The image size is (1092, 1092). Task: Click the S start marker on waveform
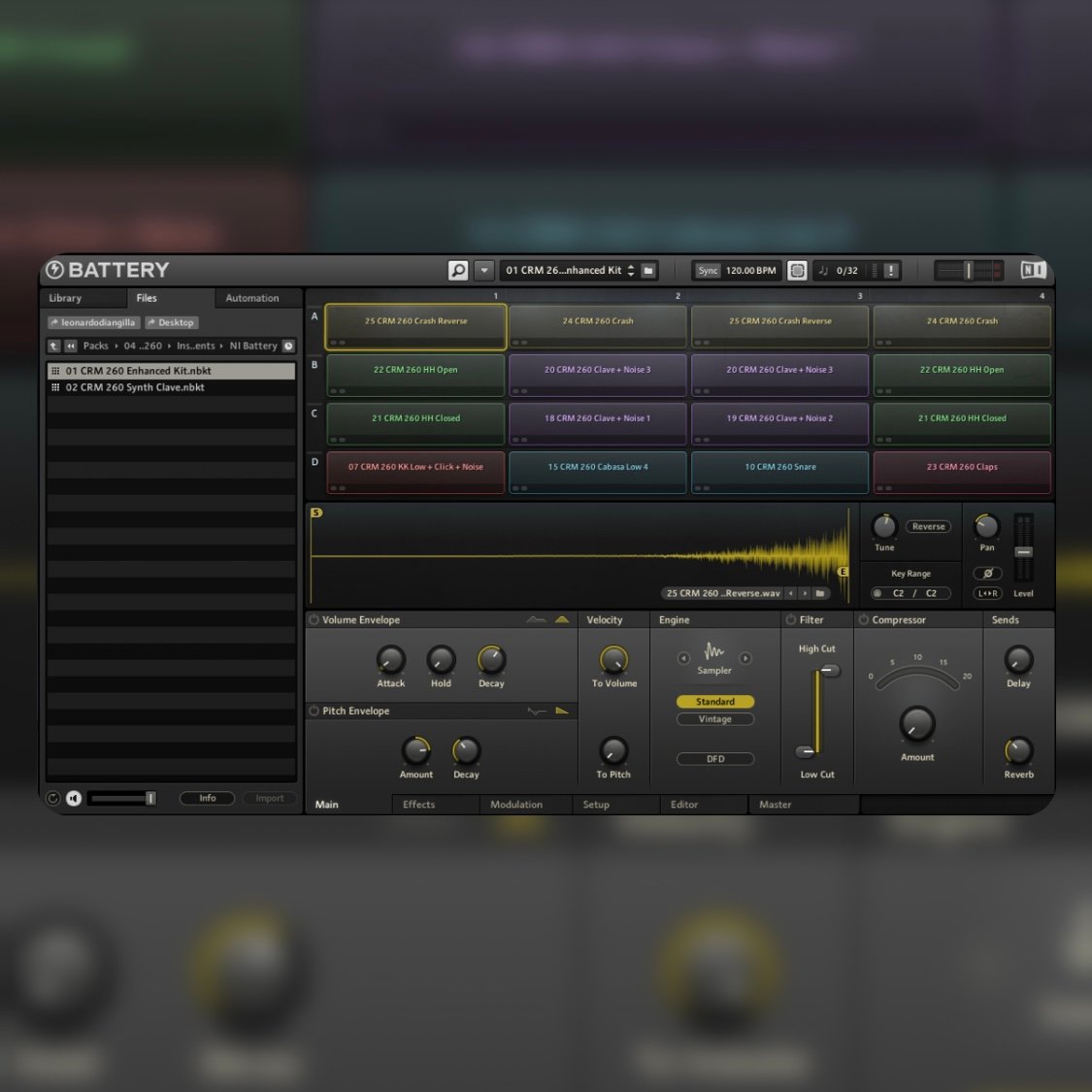click(x=316, y=513)
